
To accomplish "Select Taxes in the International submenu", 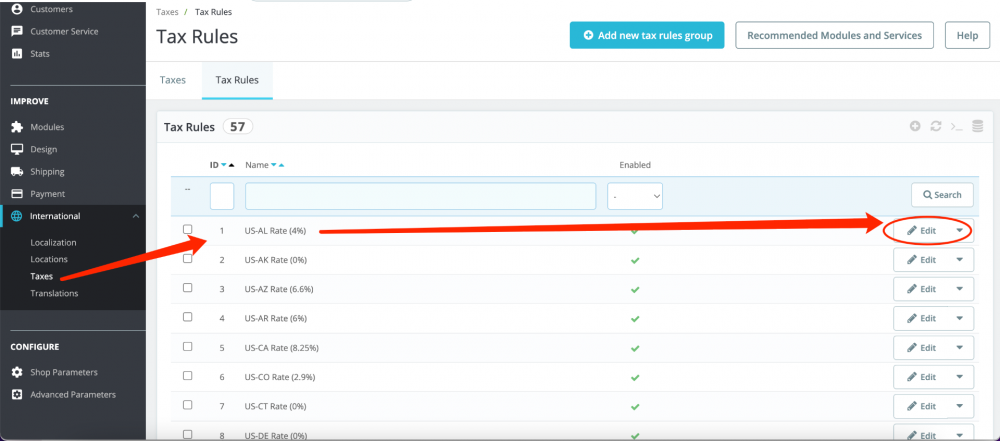I will [x=41, y=276].
